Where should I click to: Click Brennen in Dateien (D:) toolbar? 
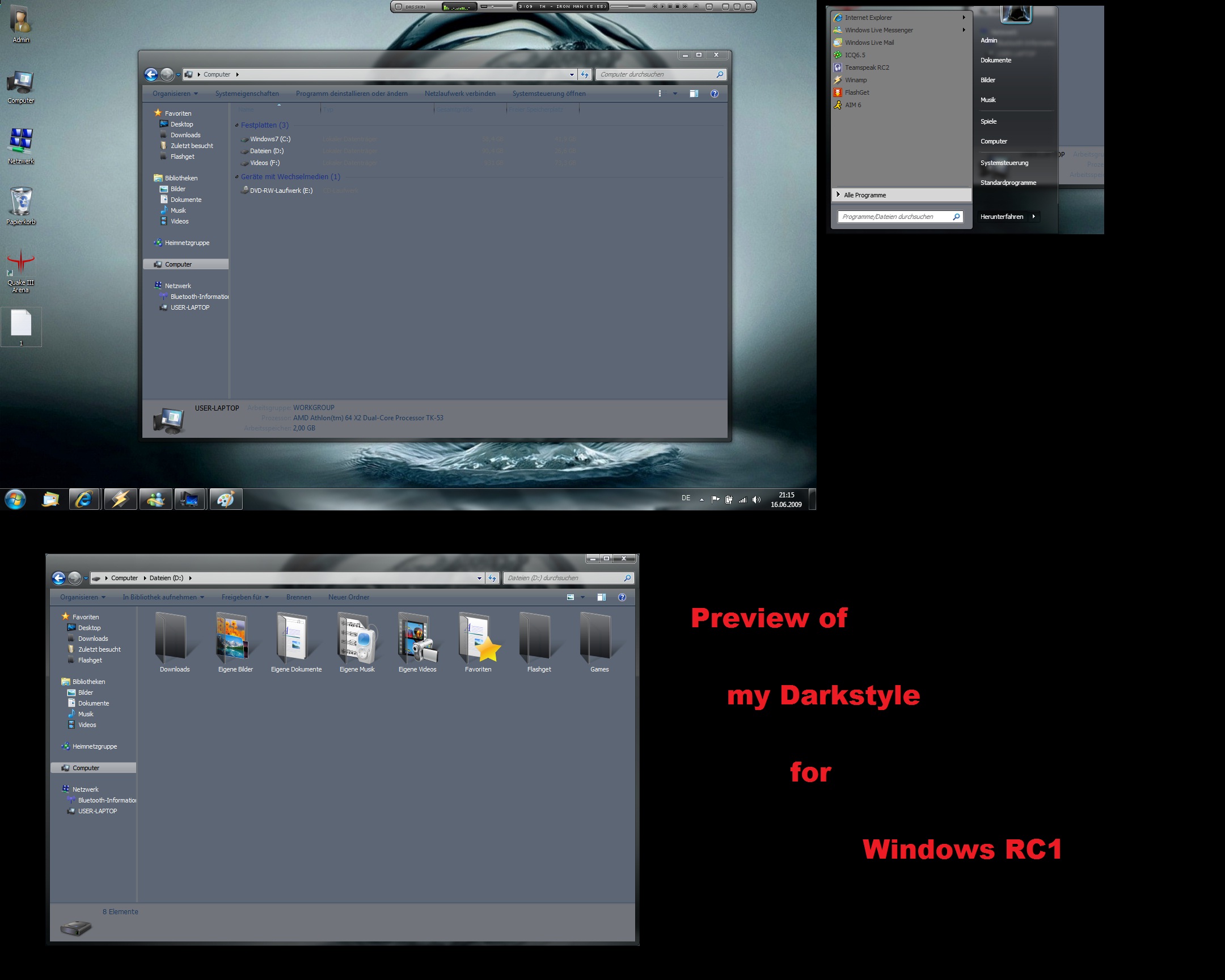pyautogui.click(x=298, y=597)
